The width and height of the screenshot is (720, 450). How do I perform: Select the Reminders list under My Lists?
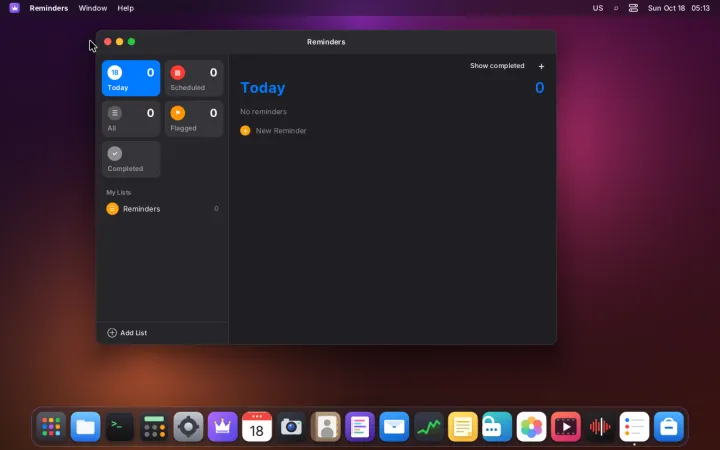162,208
